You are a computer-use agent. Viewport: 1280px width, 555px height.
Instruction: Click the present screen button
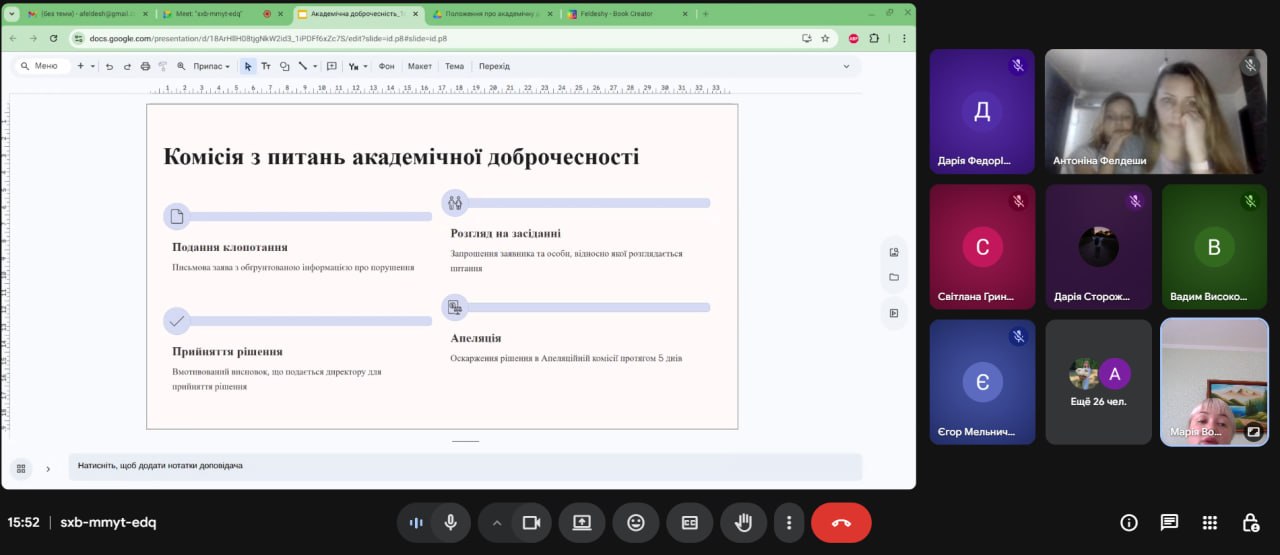582,522
